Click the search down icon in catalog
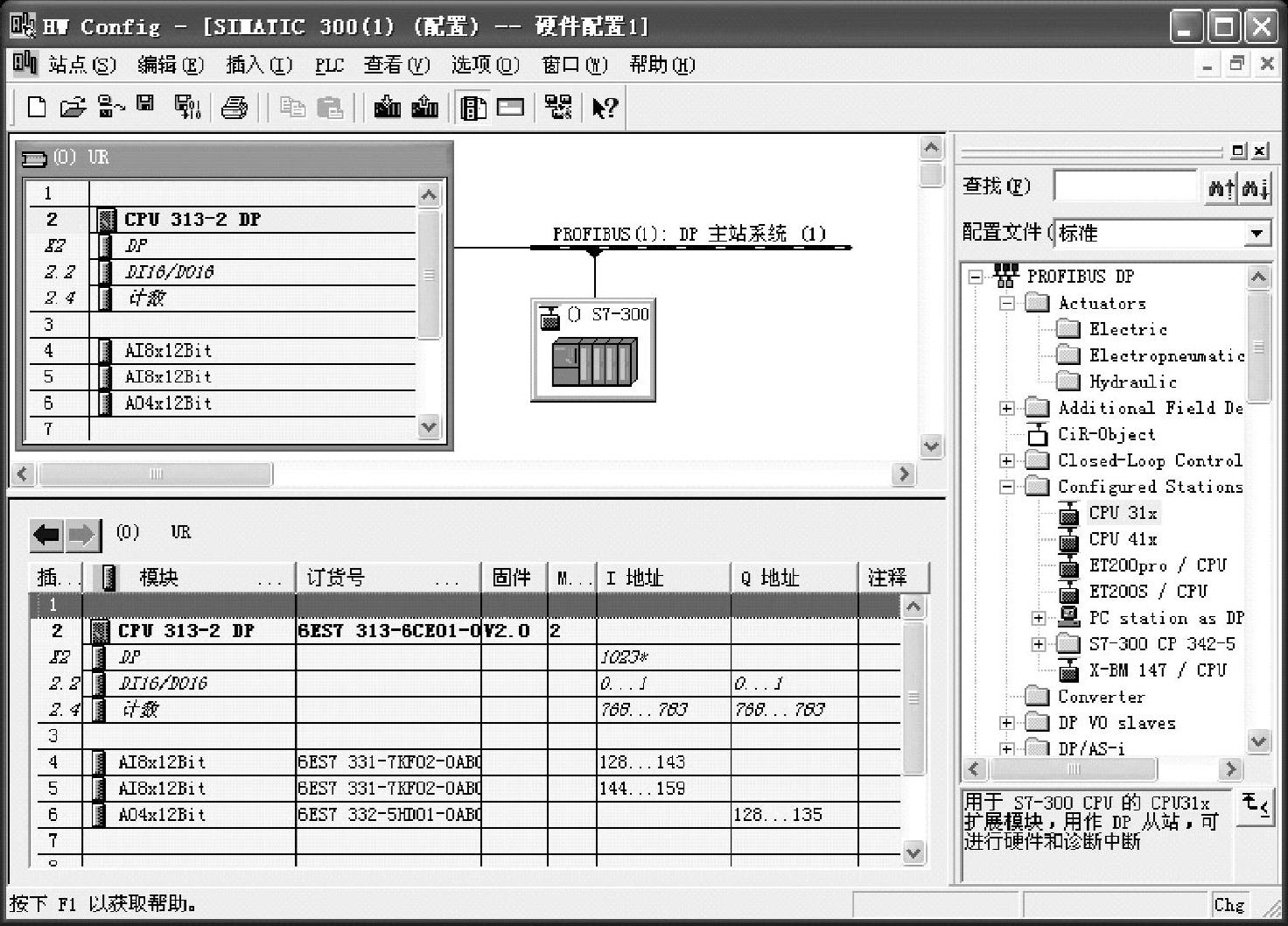 [1255, 186]
